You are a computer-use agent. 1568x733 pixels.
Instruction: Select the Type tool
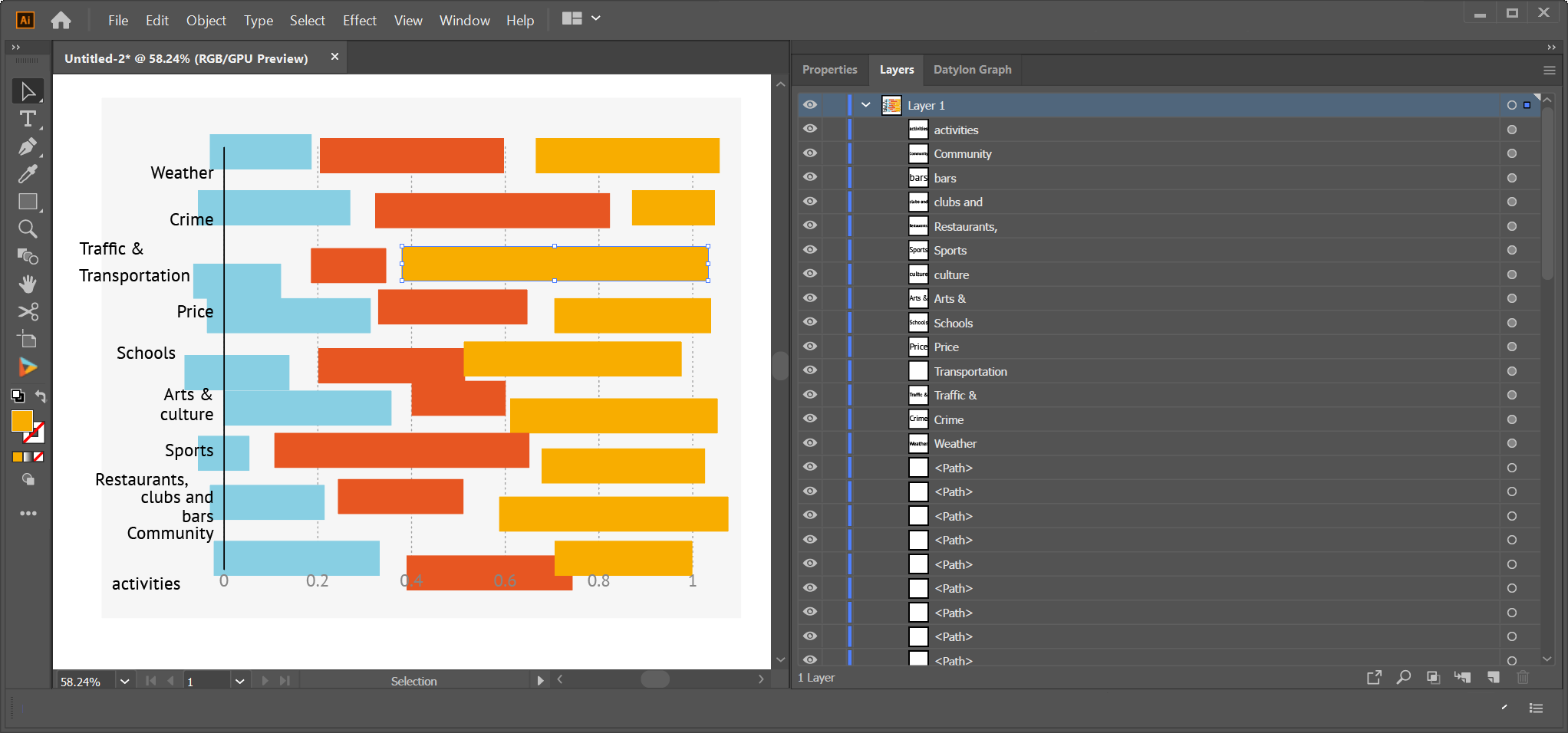coord(28,119)
